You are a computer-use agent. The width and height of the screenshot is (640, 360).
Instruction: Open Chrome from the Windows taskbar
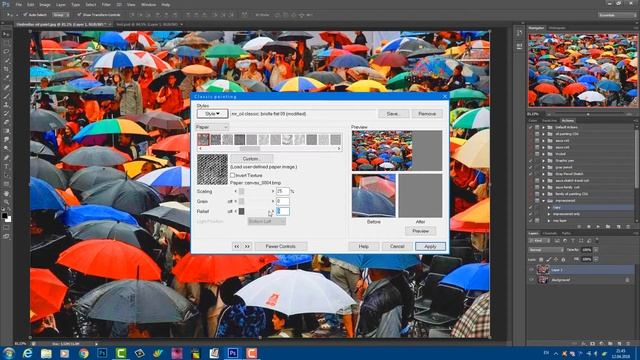[x=84, y=353]
